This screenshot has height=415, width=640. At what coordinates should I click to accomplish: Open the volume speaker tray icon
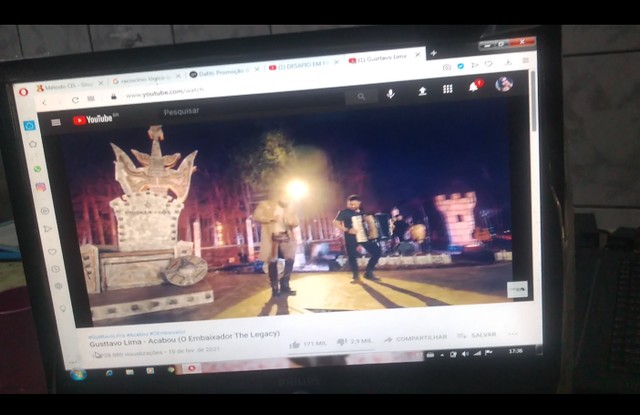click(465, 354)
